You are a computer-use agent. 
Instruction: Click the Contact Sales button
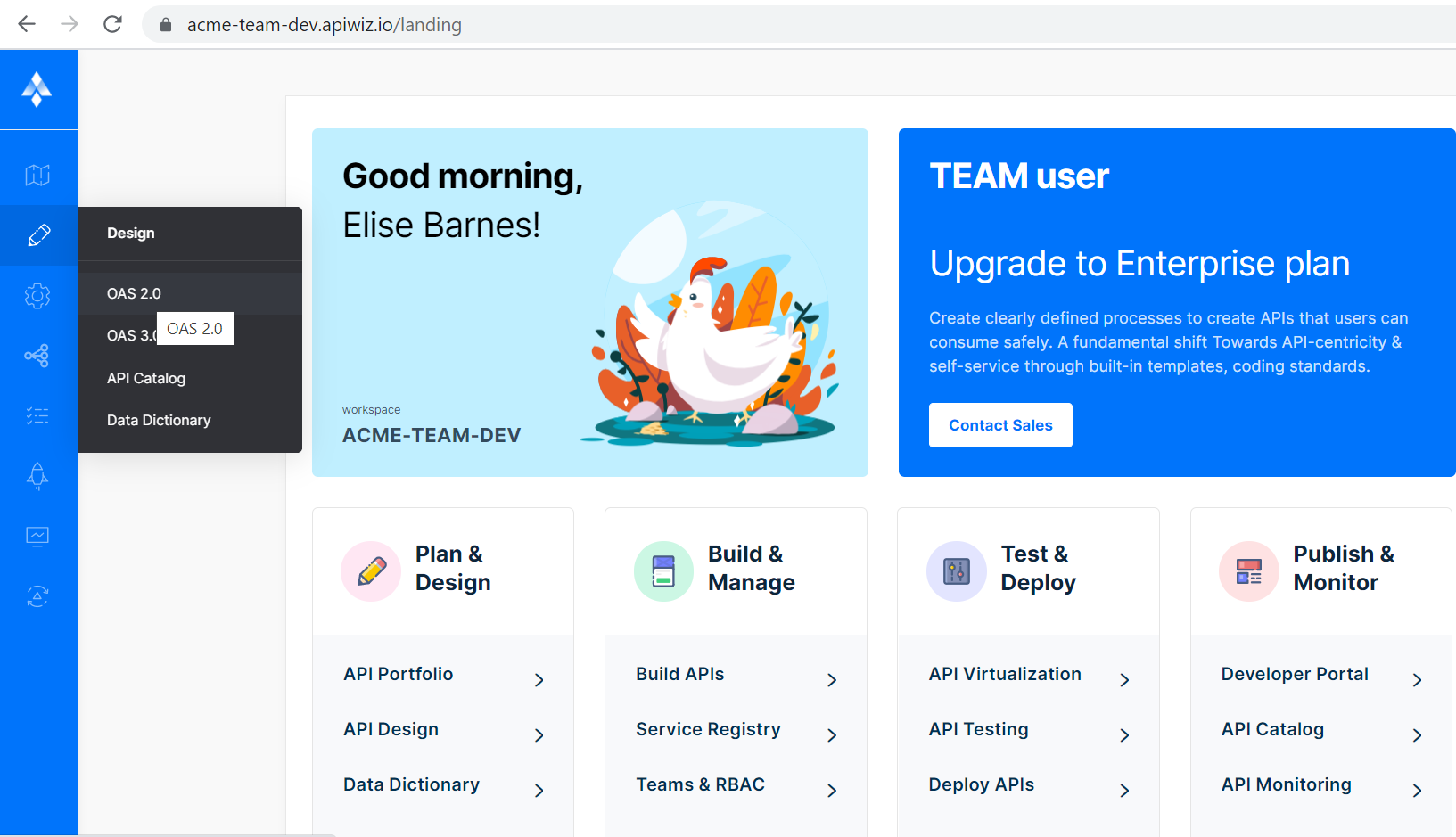click(x=999, y=424)
